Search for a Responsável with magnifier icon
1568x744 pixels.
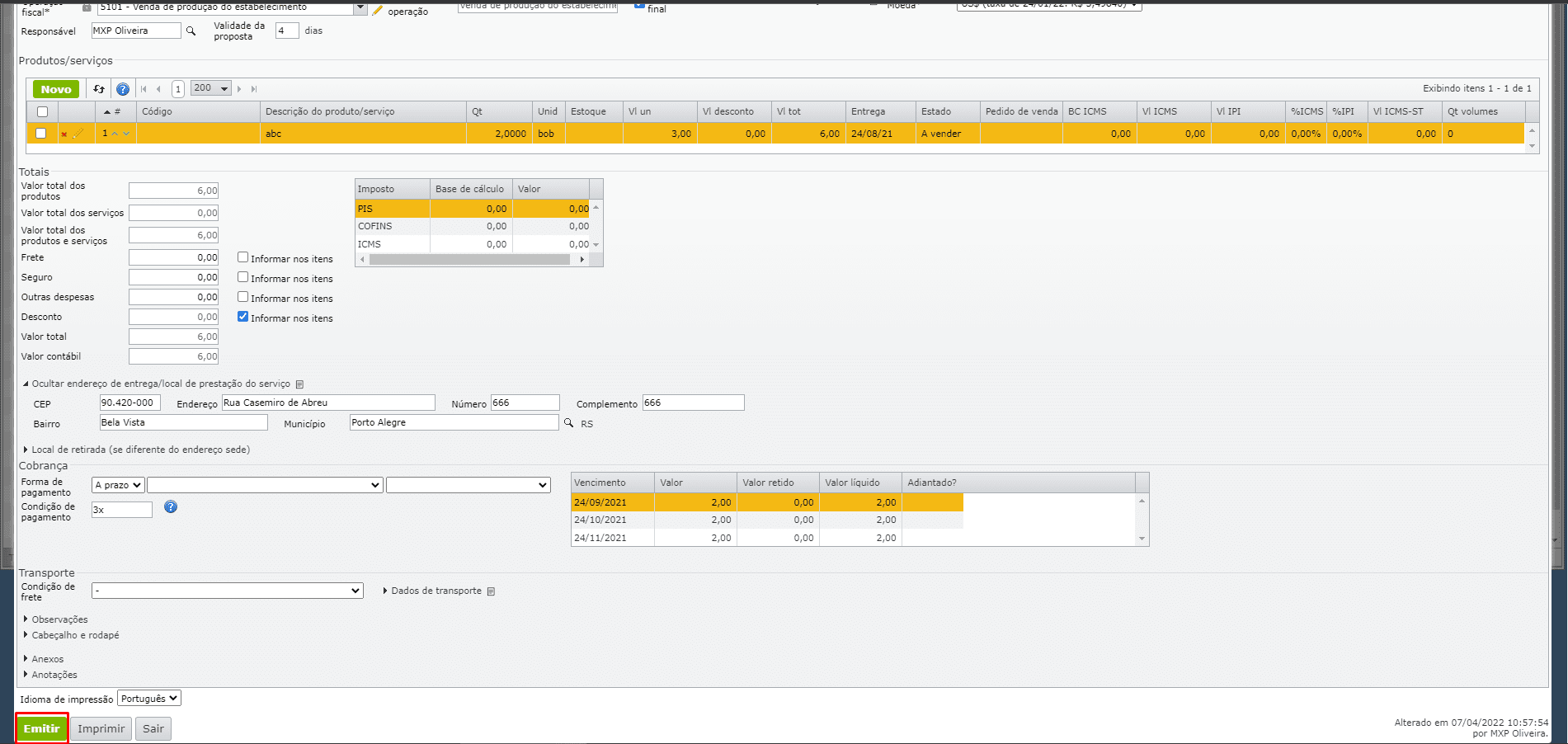pyautogui.click(x=191, y=31)
